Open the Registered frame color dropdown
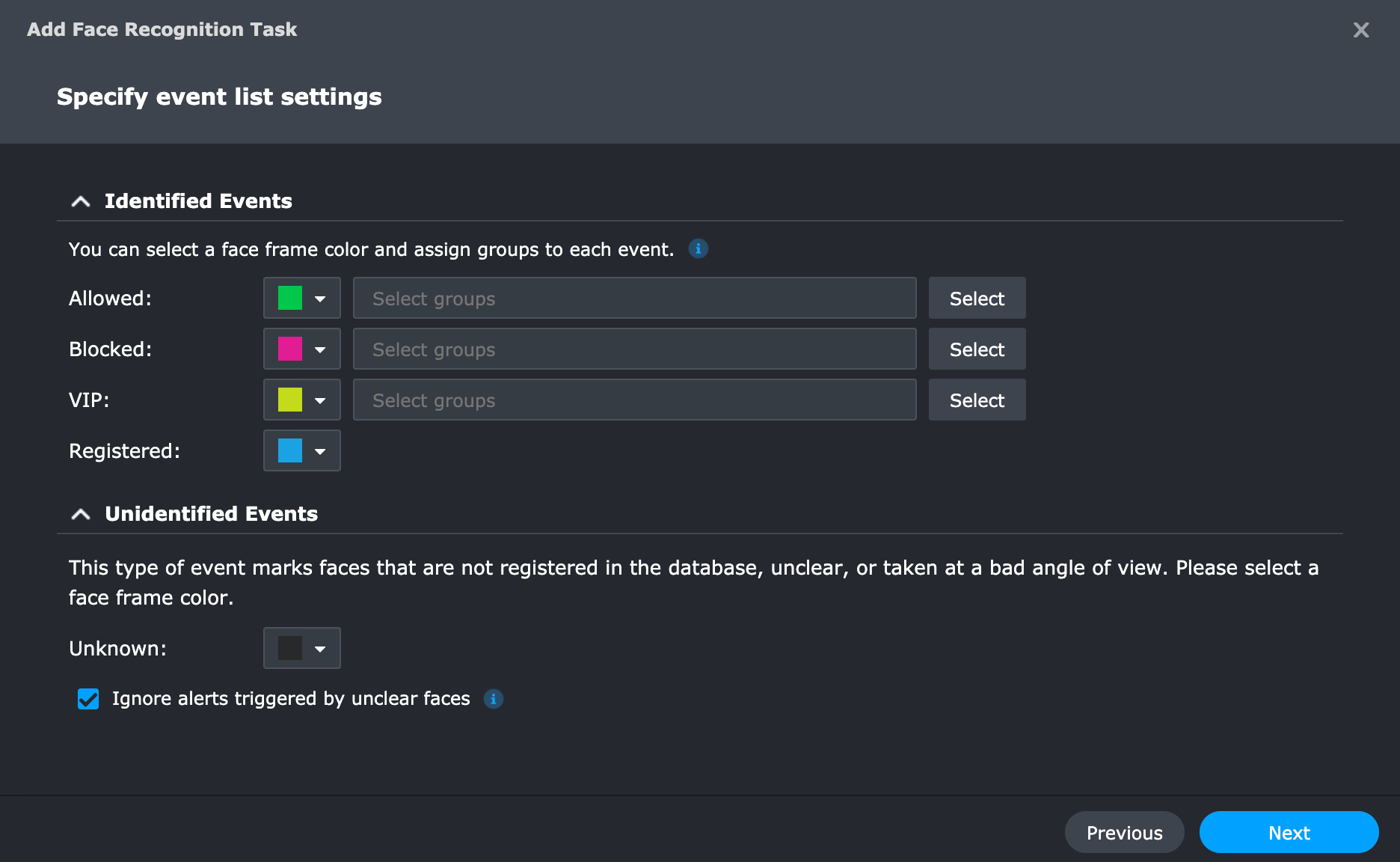The image size is (1400, 862). [302, 450]
